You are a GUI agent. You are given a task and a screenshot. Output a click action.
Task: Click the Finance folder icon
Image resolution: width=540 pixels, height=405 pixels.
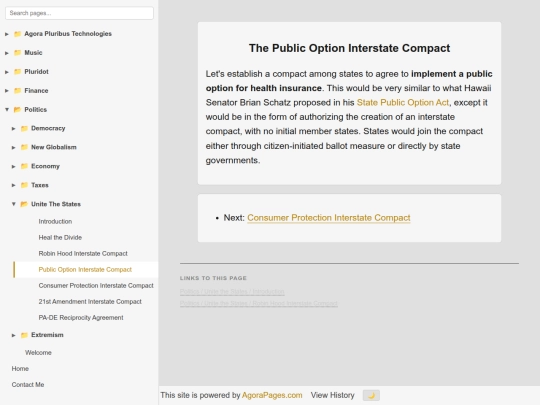(x=17, y=91)
